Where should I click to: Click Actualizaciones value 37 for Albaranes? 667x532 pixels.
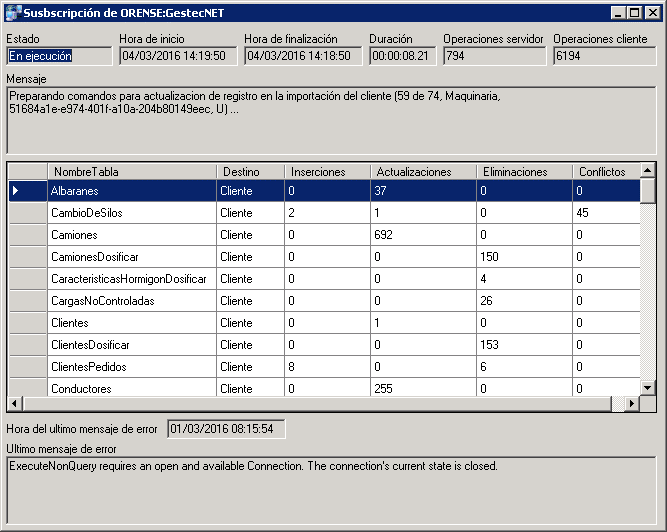click(424, 191)
